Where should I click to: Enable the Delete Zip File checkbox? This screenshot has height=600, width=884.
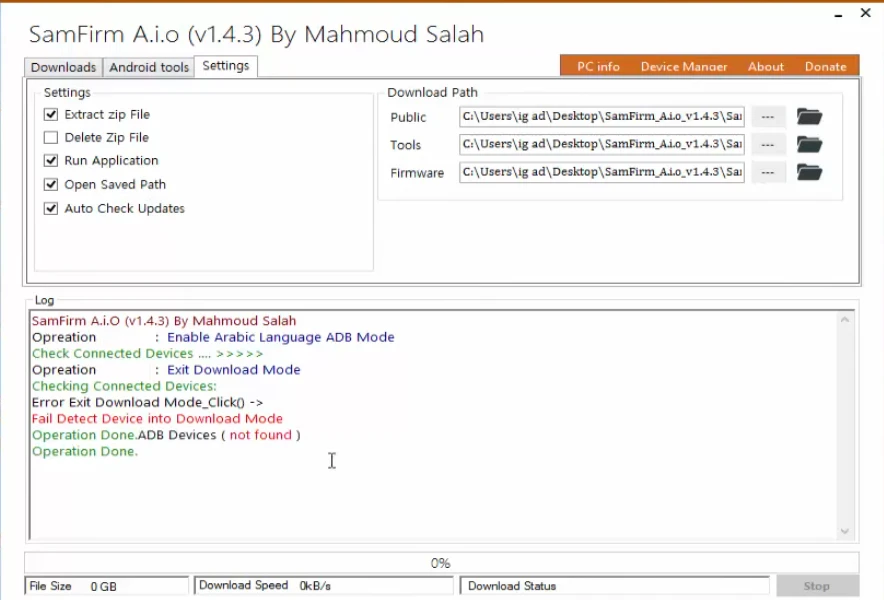(x=51, y=137)
